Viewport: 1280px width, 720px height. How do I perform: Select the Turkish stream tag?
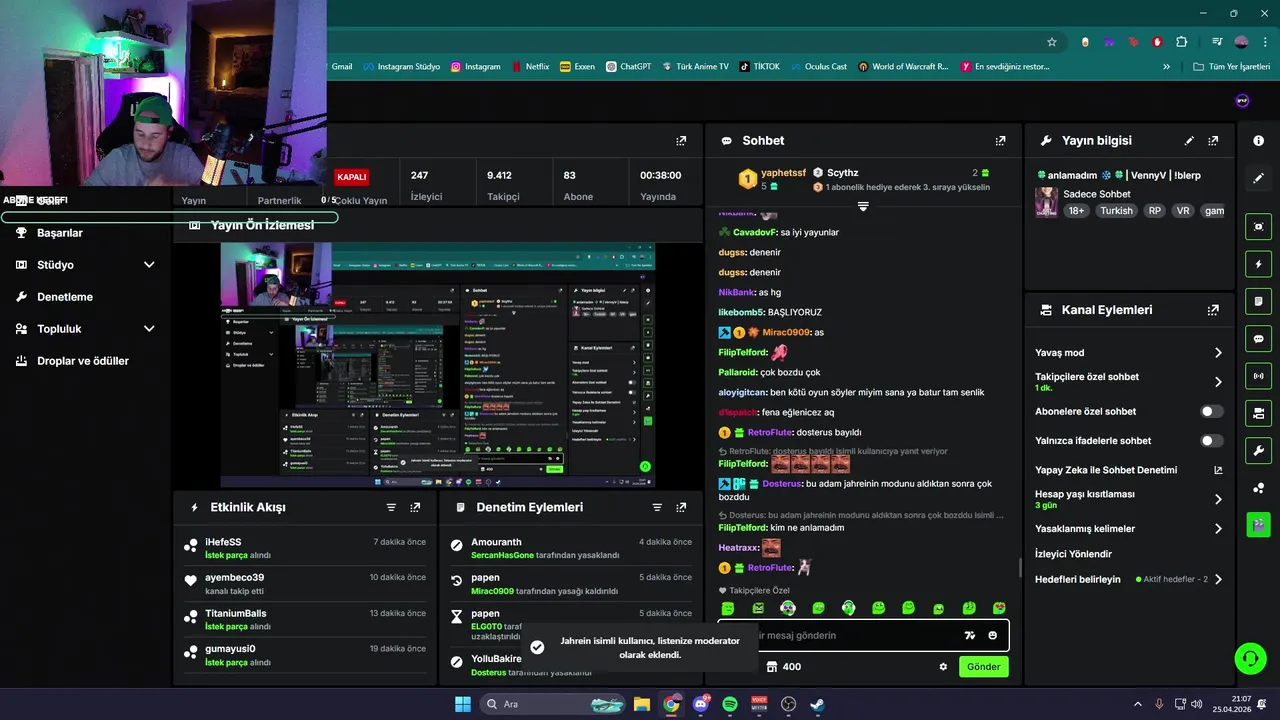point(1116,211)
